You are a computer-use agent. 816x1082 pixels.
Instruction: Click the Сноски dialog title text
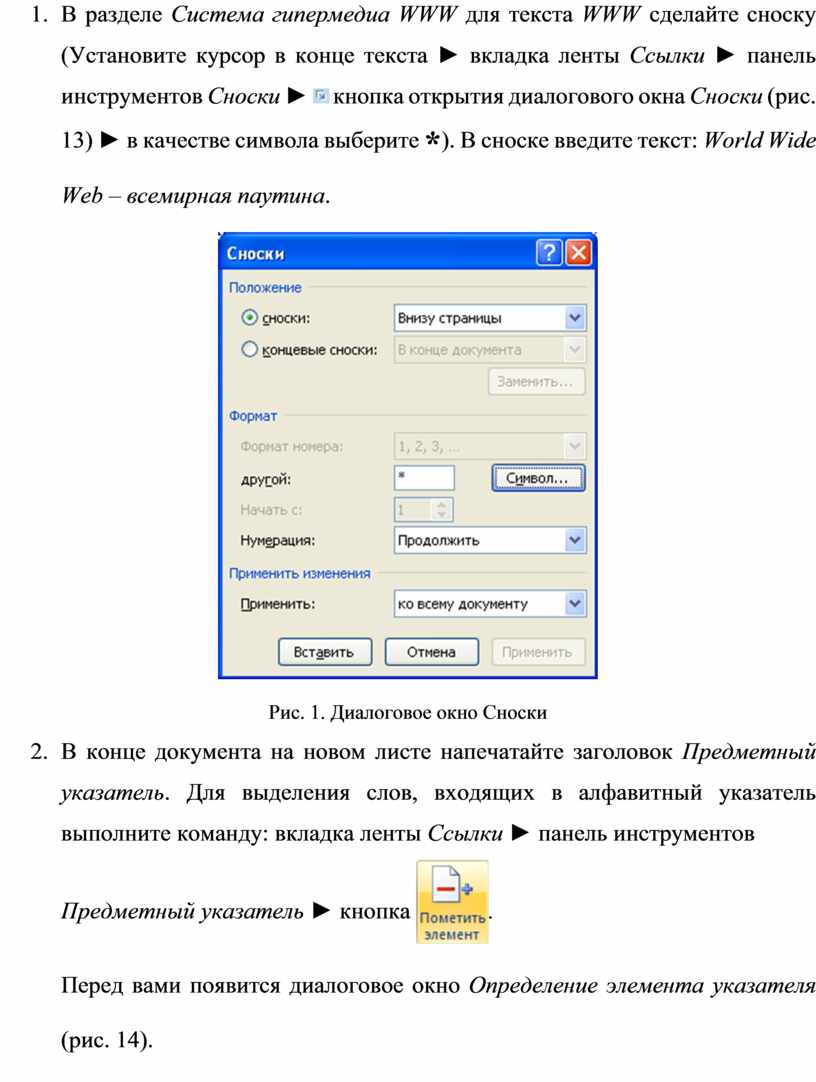[x=255, y=253]
